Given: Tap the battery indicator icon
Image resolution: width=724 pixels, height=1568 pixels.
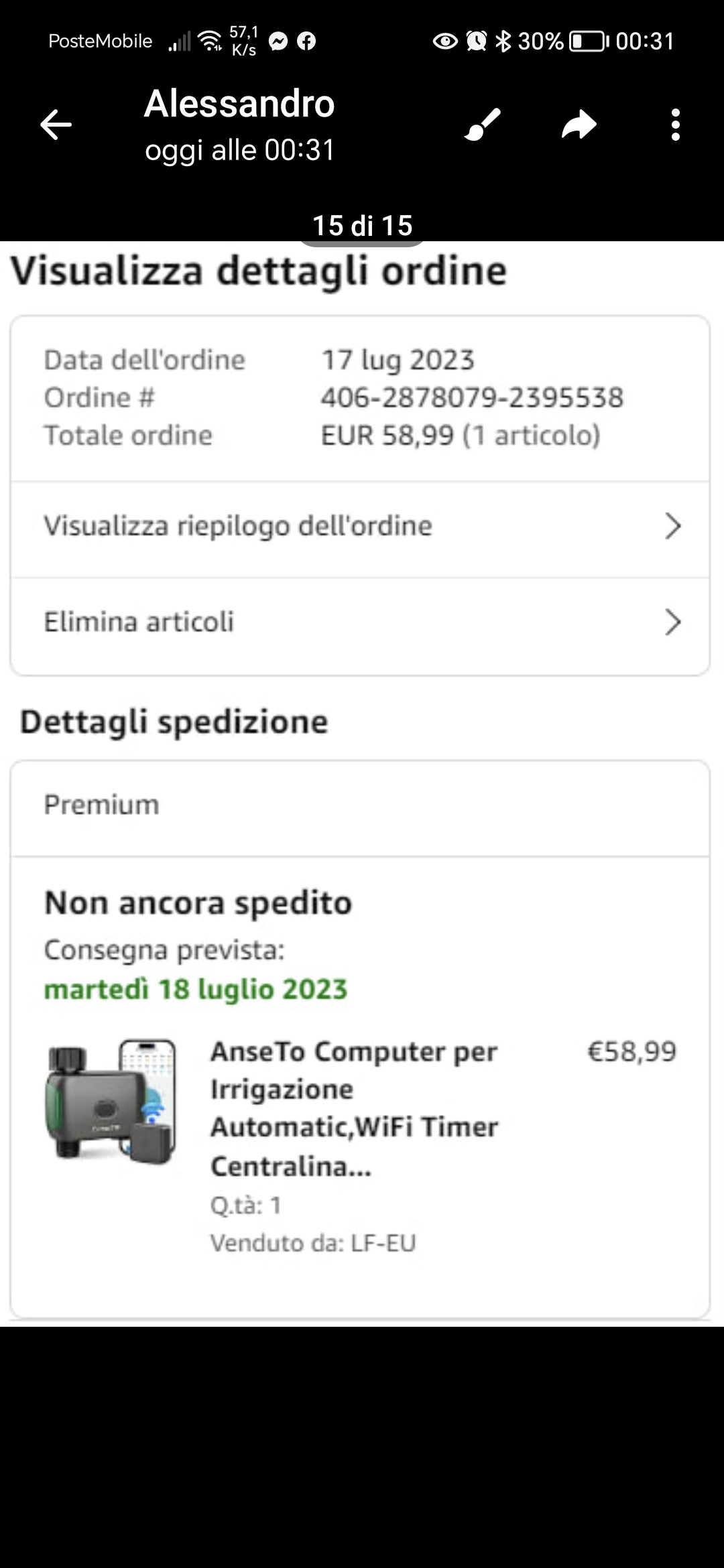Looking at the screenshot, I should [x=588, y=42].
